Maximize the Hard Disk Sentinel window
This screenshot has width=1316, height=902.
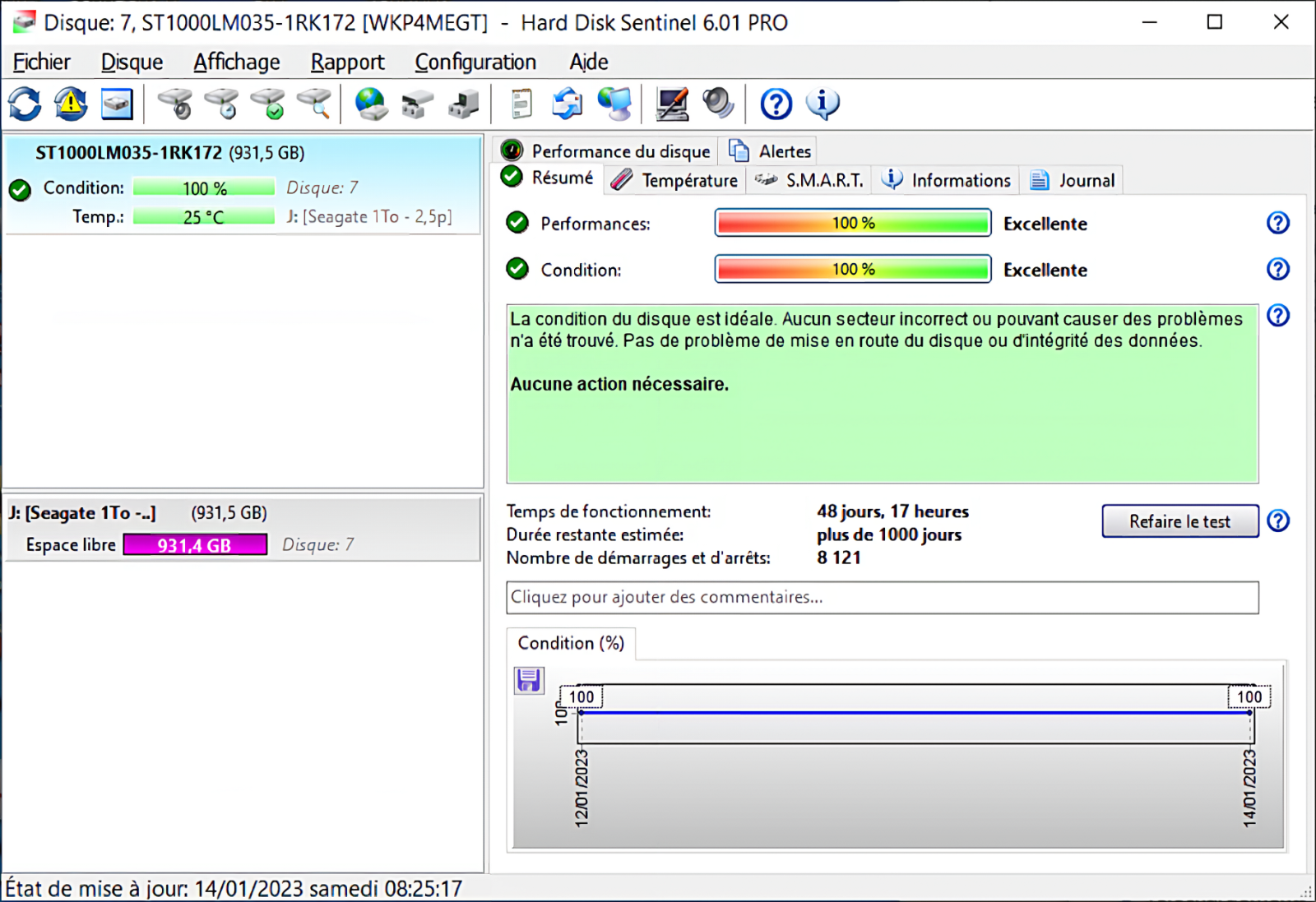(x=1215, y=22)
